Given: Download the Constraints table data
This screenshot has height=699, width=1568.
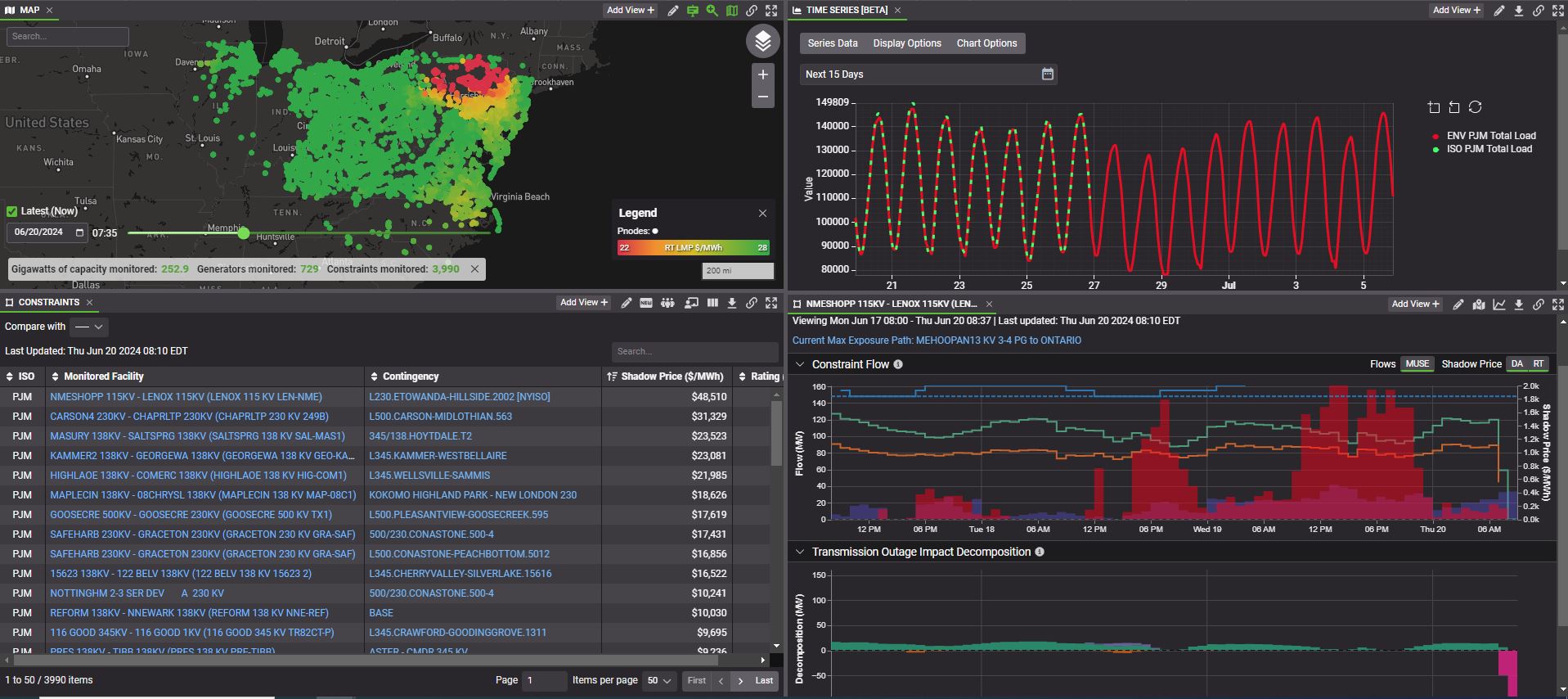Looking at the screenshot, I should point(732,303).
